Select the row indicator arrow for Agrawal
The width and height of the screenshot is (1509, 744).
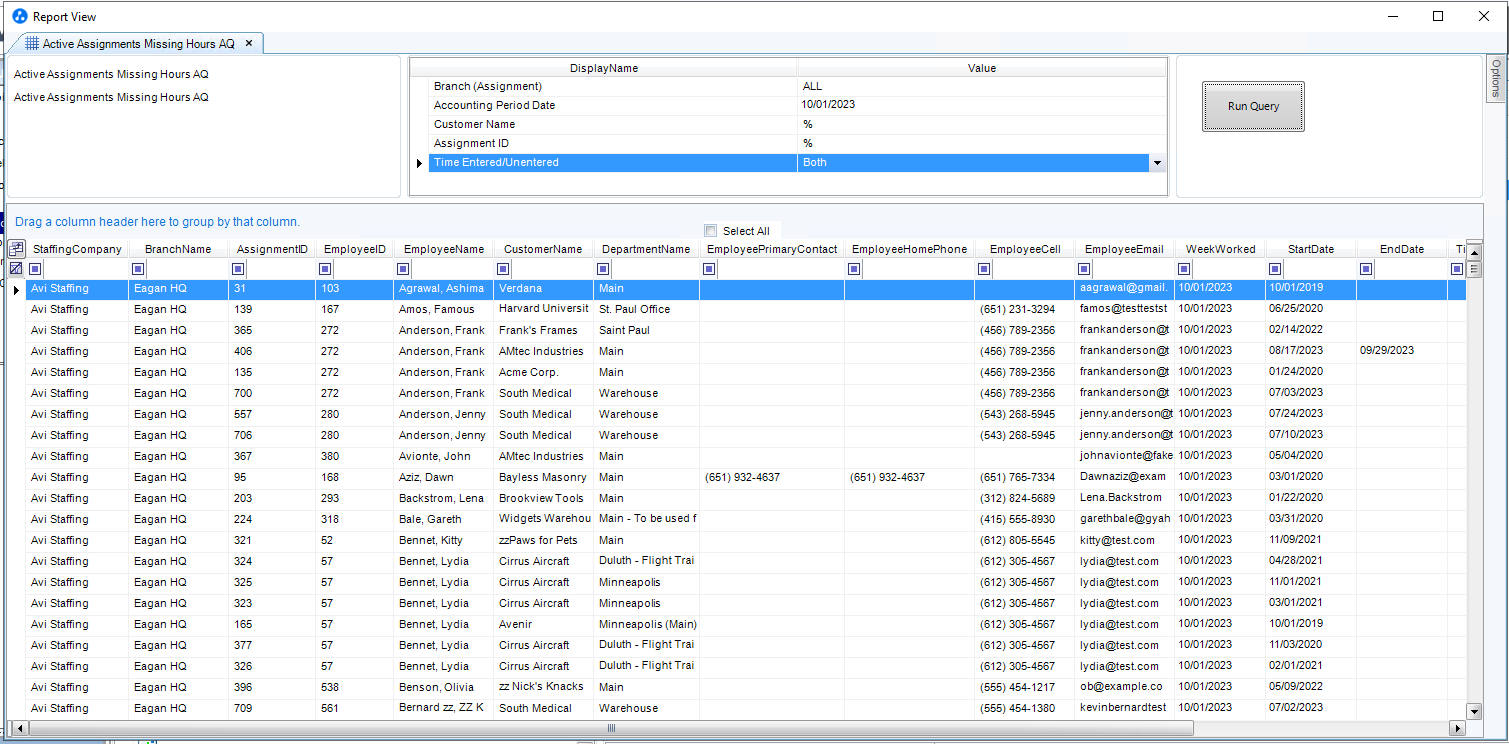point(16,289)
